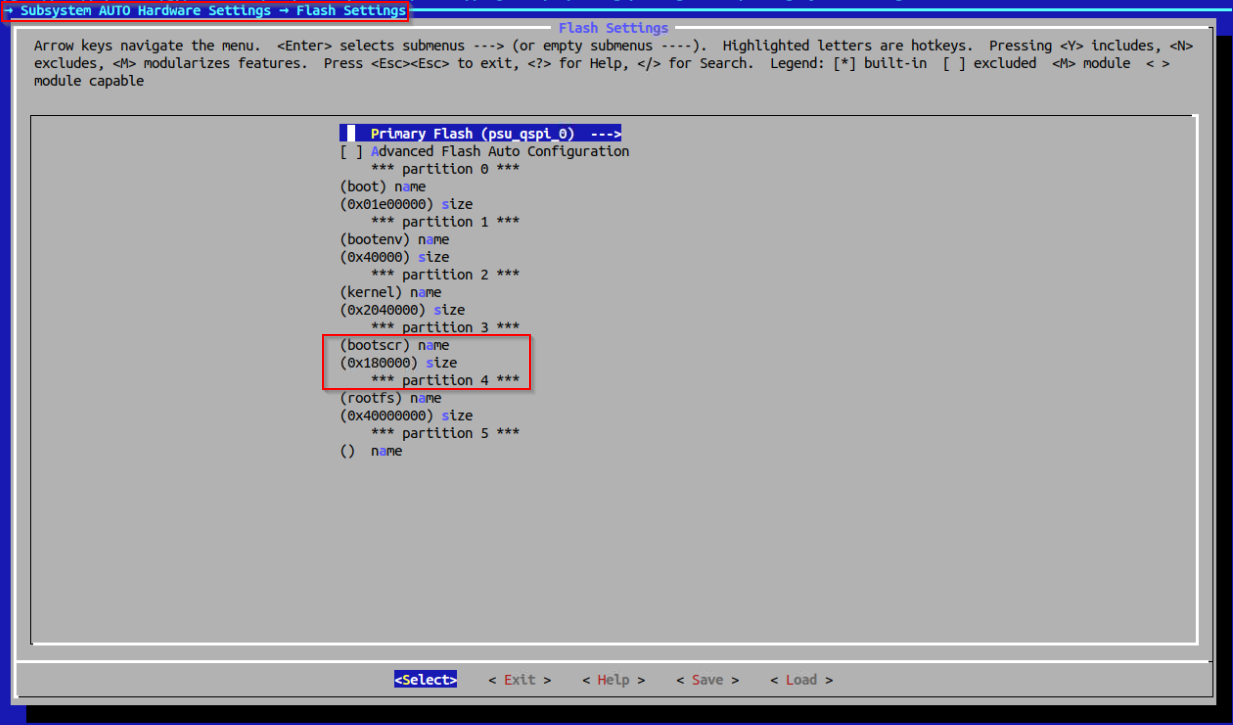Select the (bootscr) name entry
The image size is (1233, 725).
click(394, 346)
